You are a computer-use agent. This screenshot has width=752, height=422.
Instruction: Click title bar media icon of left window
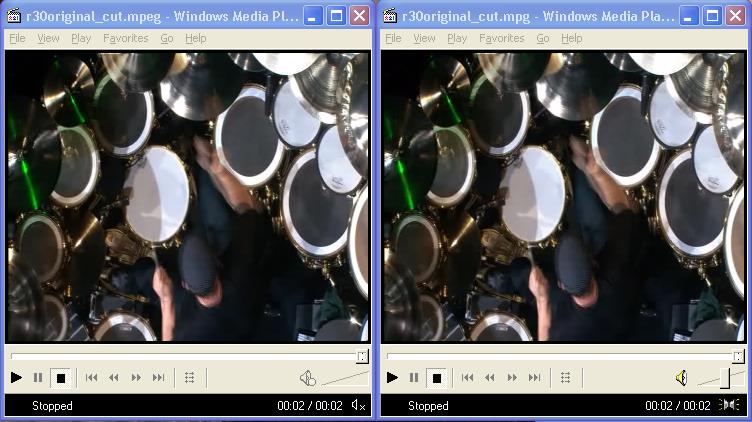click(x=14, y=16)
